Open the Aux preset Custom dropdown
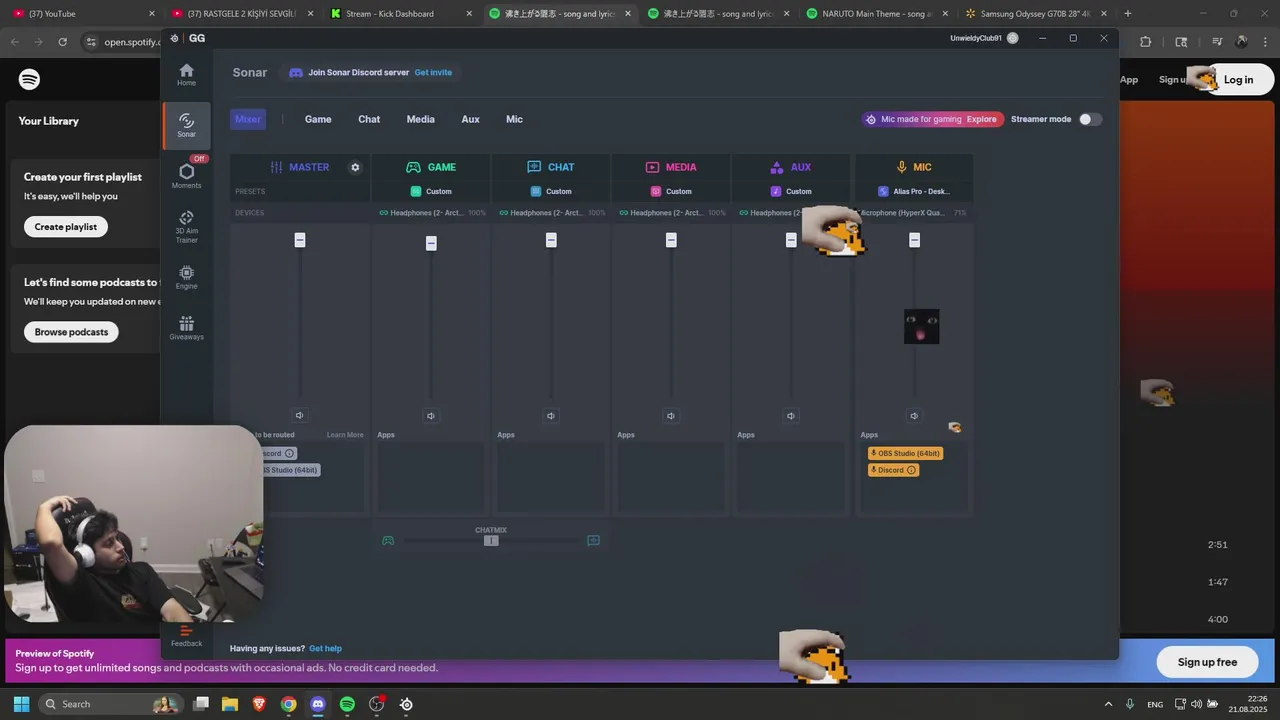The width and height of the screenshot is (1280, 720). point(791,191)
